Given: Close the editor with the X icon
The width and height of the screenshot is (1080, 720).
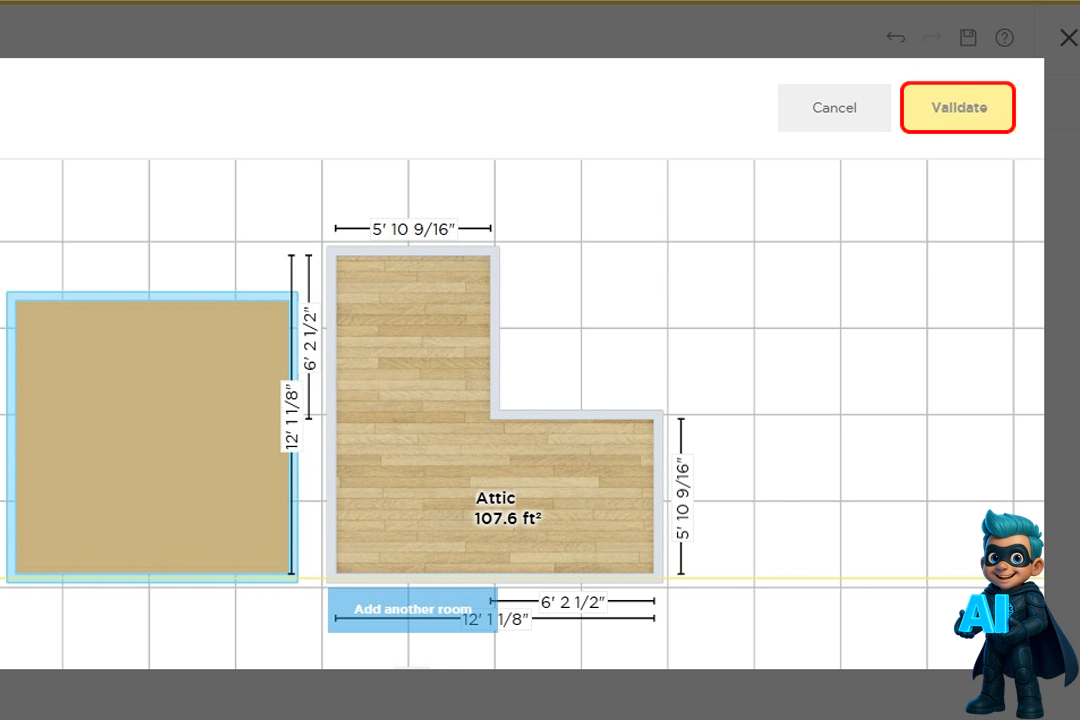Looking at the screenshot, I should 1067,38.
